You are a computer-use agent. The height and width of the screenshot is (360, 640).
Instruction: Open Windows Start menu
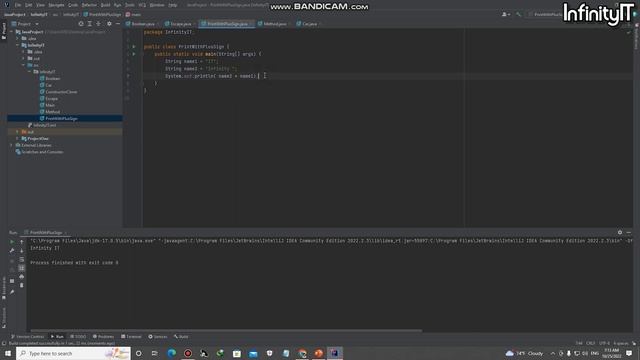8,353
